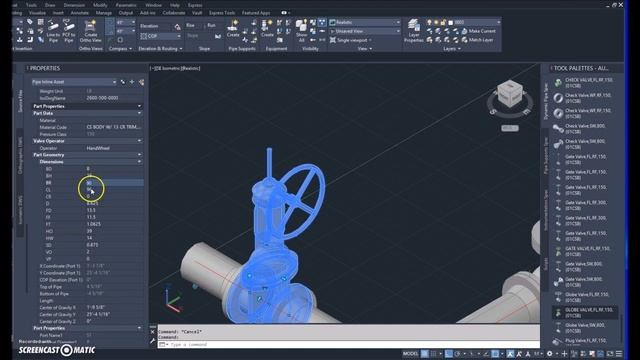Viewport: 640px width, 360px height.
Task: Close the command line window
Action: (153, 332)
